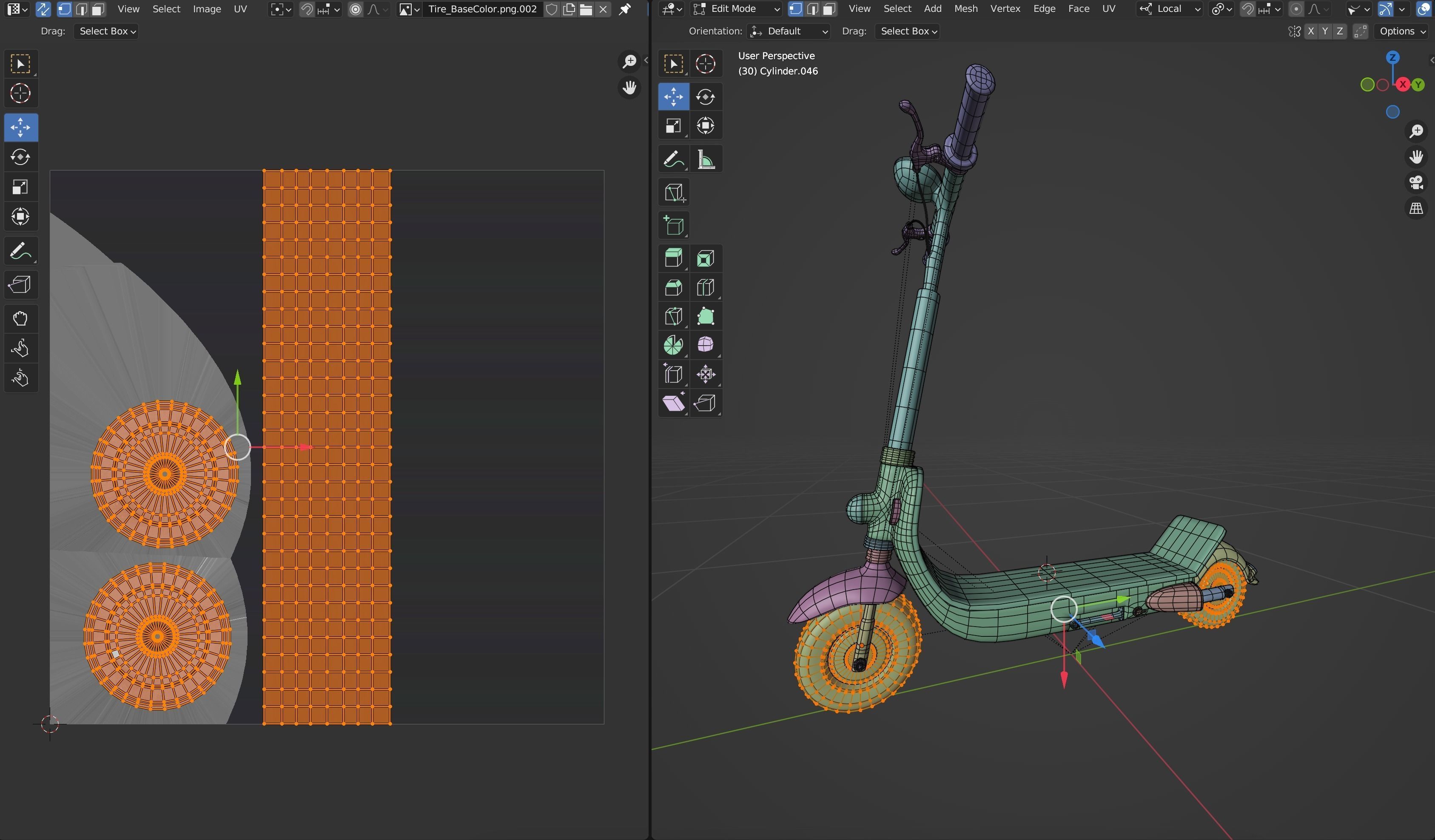This screenshot has height=840, width=1435.
Task: Select the Cursor tool in UV editor
Action: pos(20,94)
